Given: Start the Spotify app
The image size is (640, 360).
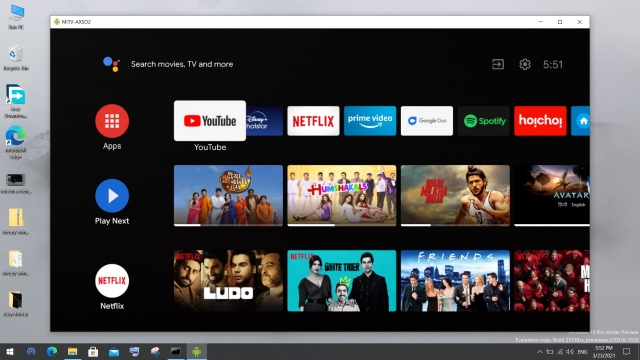Looking at the screenshot, I should pos(483,121).
